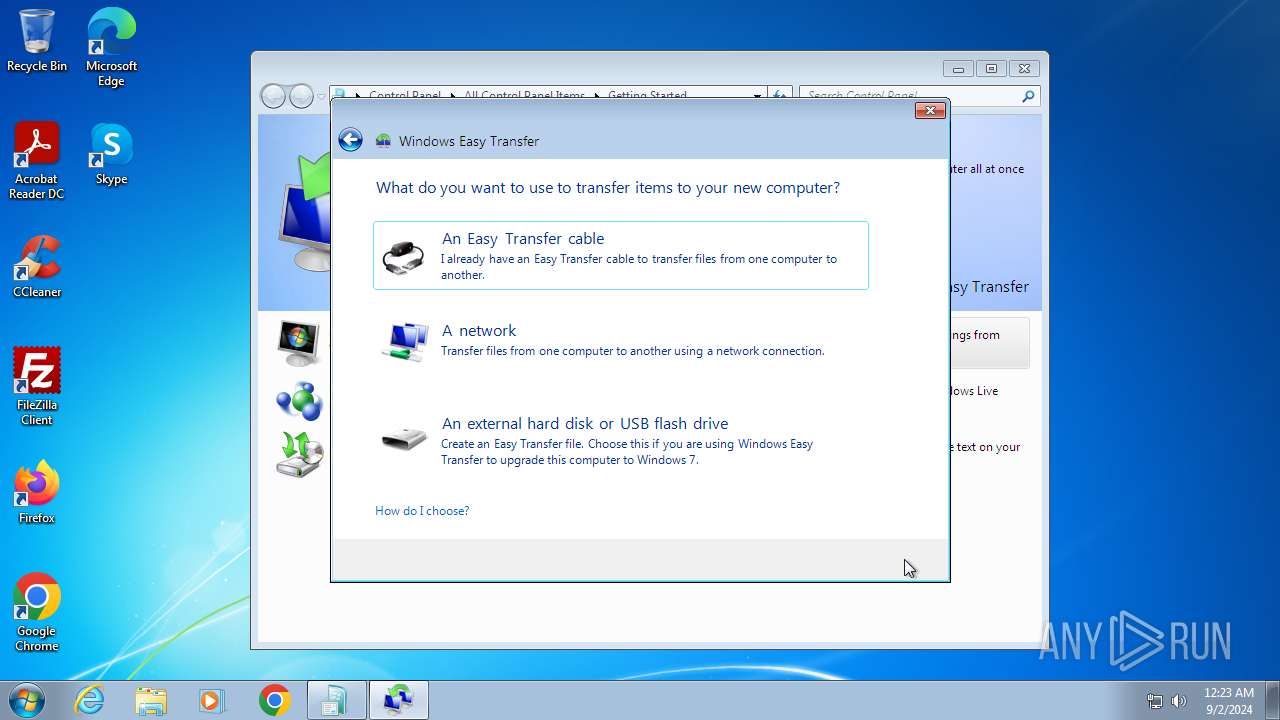Open FileZilla Client desktop shortcut
The image size is (1280, 720).
coord(37,387)
